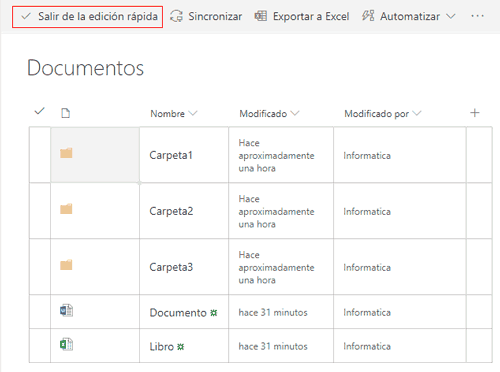
Task: Click the Exportar a Excel icon
Action: (x=260, y=16)
